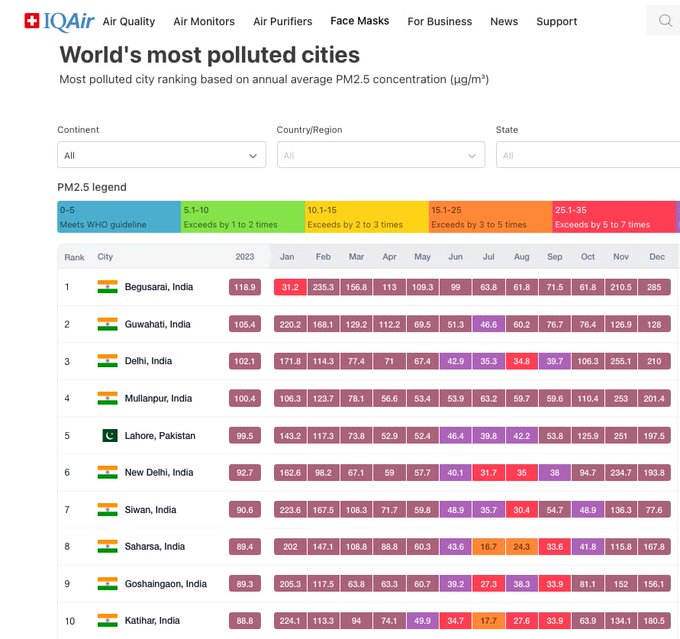
Task: Open the Country/Region dropdown
Action: (x=380, y=155)
